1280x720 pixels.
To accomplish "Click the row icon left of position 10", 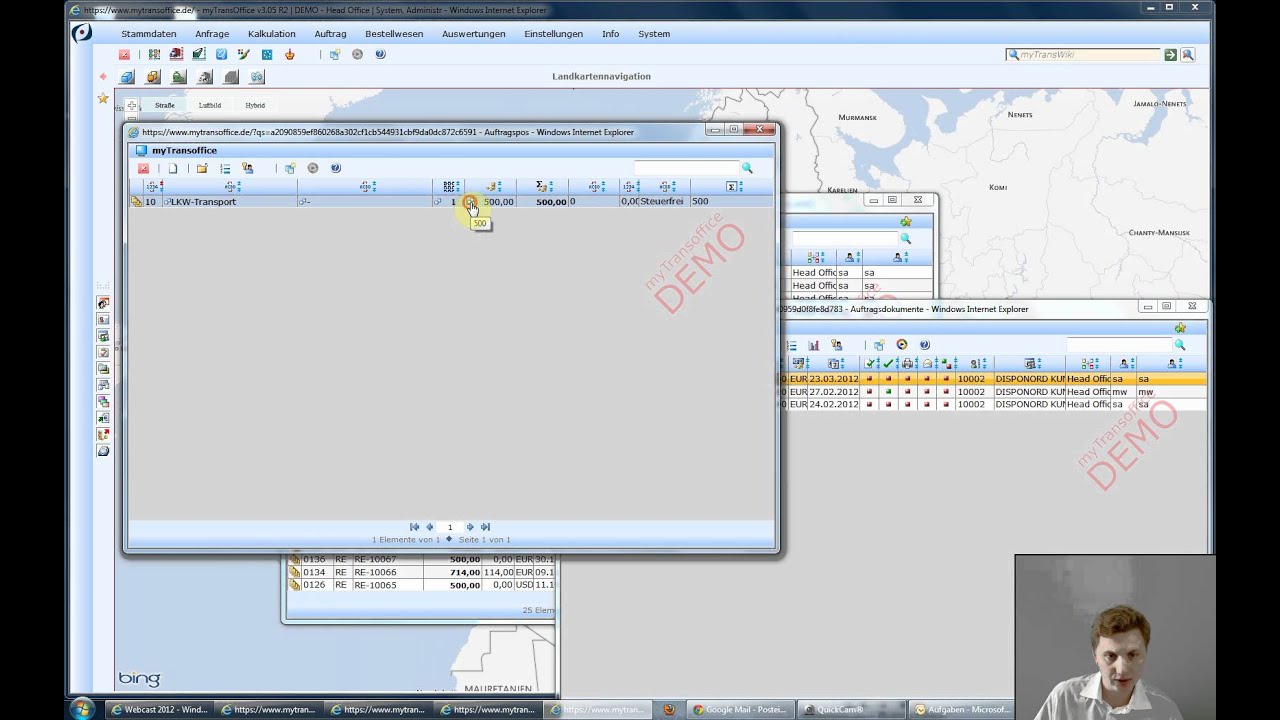I will point(136,202).
